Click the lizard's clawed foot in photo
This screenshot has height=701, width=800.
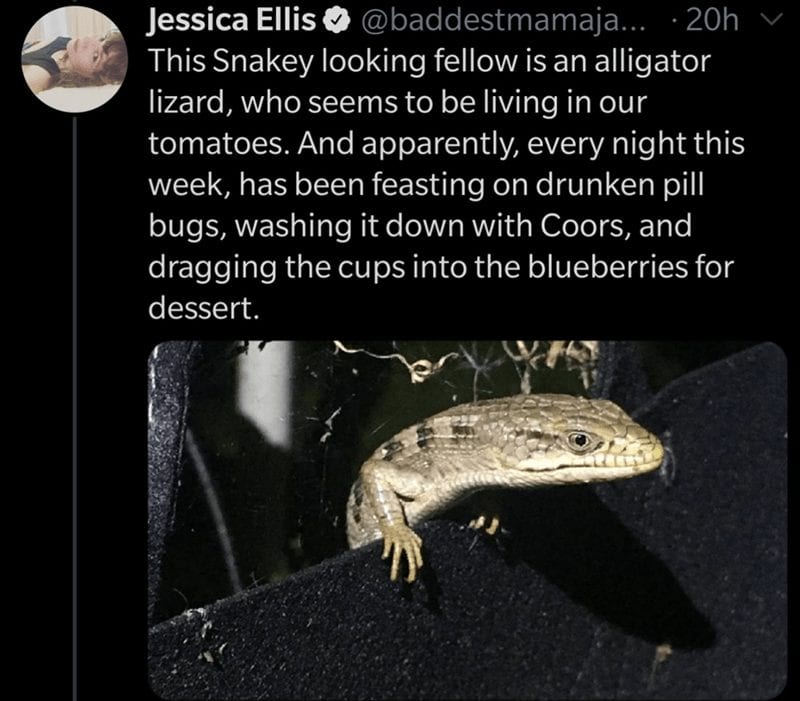403,554
